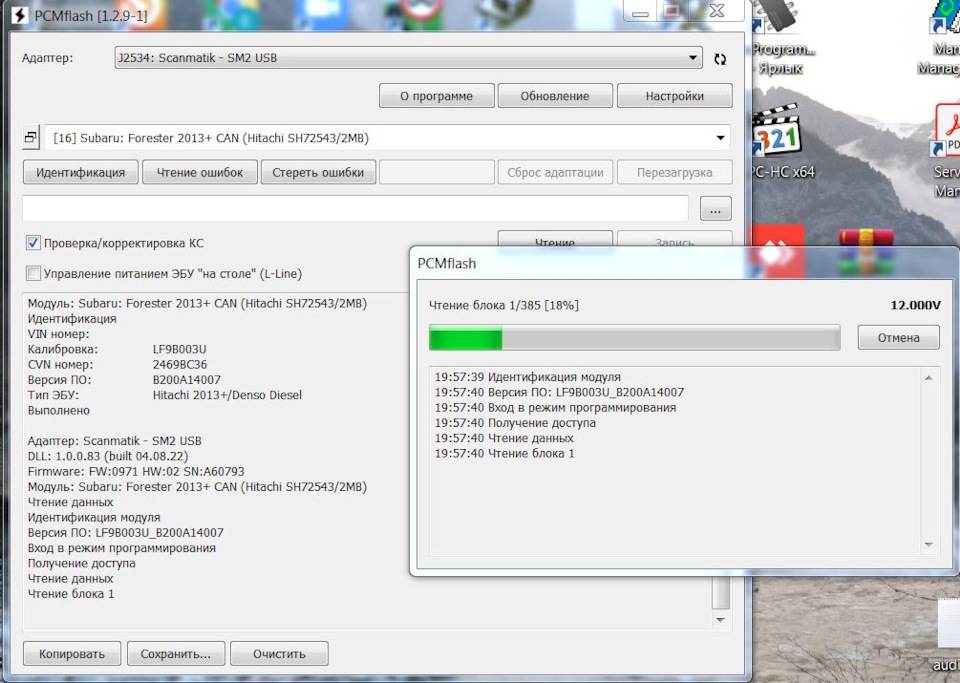
Task: Click main log scrollbar down arrow
Action: pyautogui.click(x=721, y=620)
